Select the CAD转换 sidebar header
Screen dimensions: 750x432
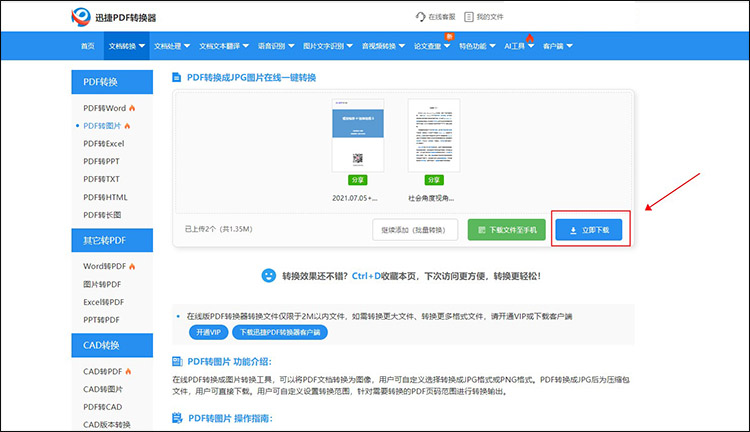coord(112,345)
